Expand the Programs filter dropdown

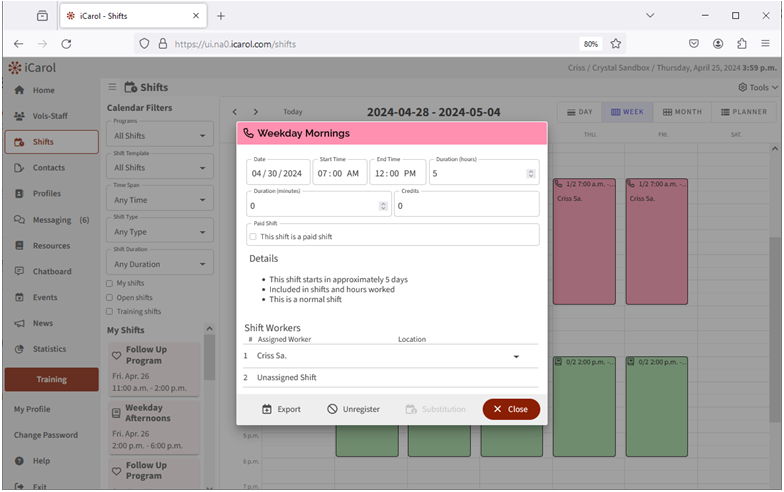tap(160, 136)
